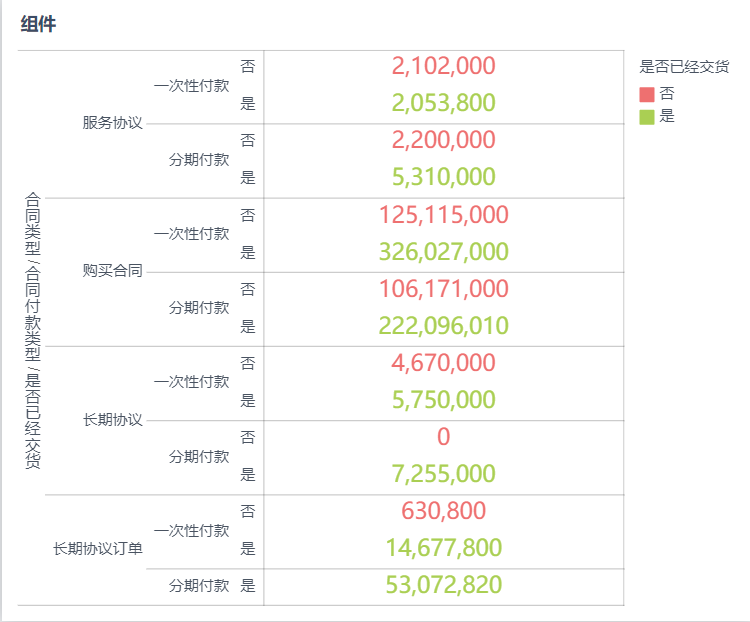Click the value 5,310,000
This screenshot has width=750, height=622.
coord(444,177)
